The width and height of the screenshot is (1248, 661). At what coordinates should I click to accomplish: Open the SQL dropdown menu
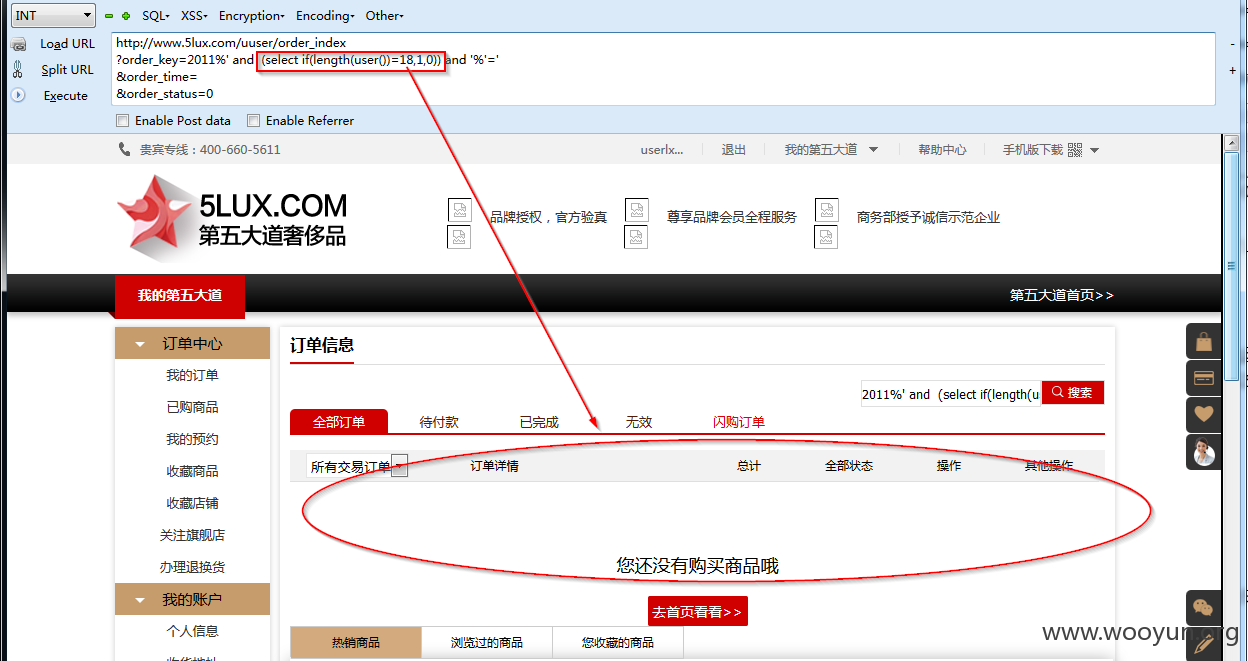156,16
